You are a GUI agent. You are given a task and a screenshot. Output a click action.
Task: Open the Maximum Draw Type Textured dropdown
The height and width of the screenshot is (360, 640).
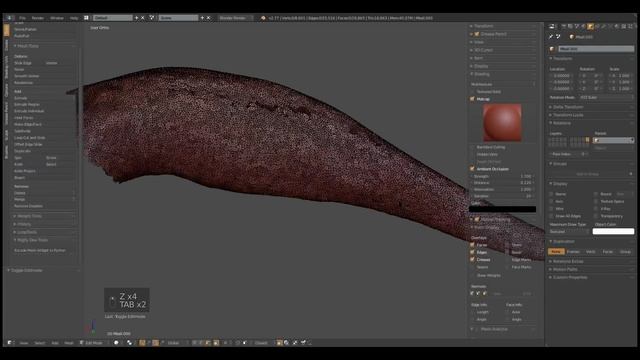coord(568,231)
